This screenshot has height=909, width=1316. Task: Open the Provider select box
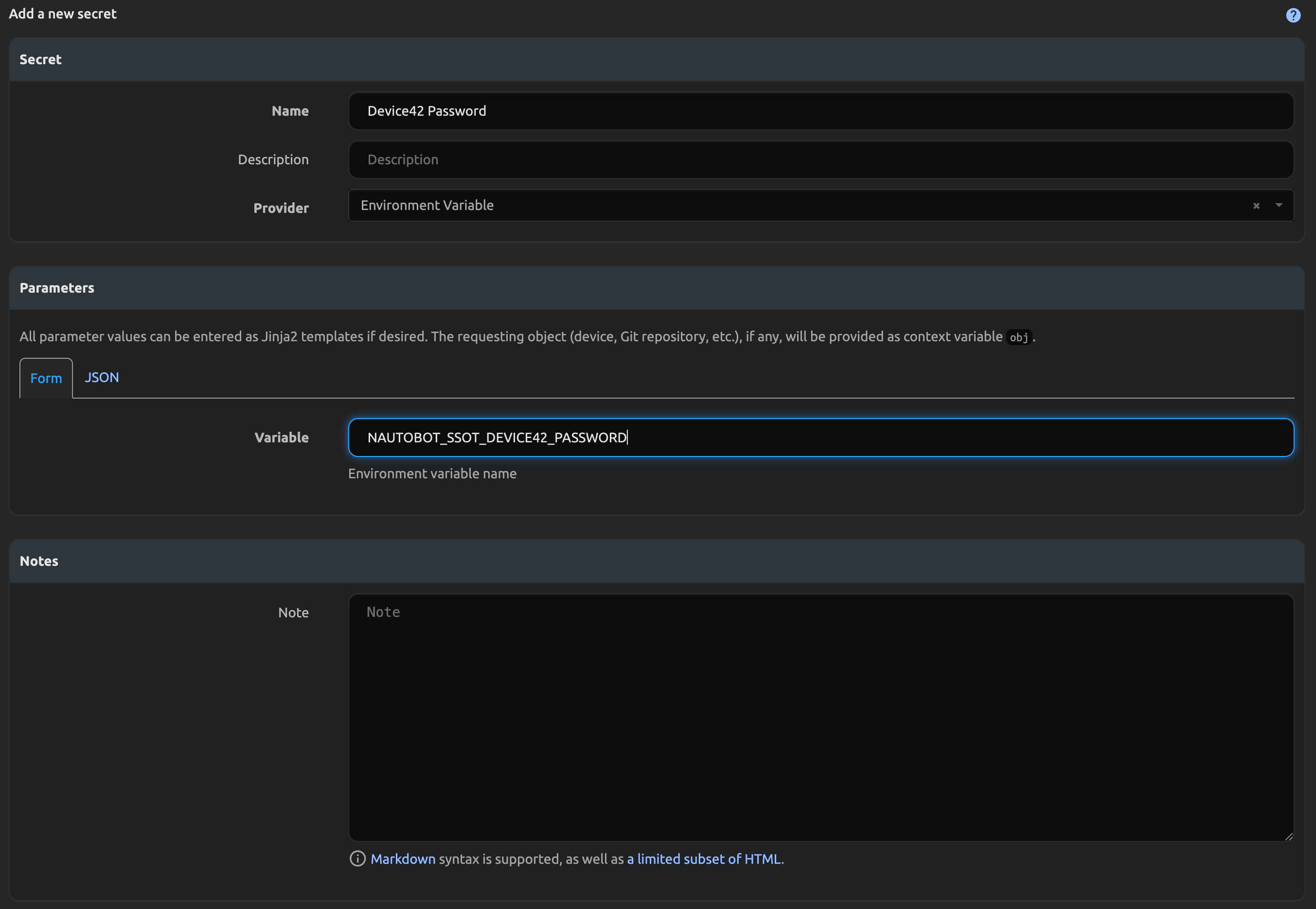[x=798, y=205]
